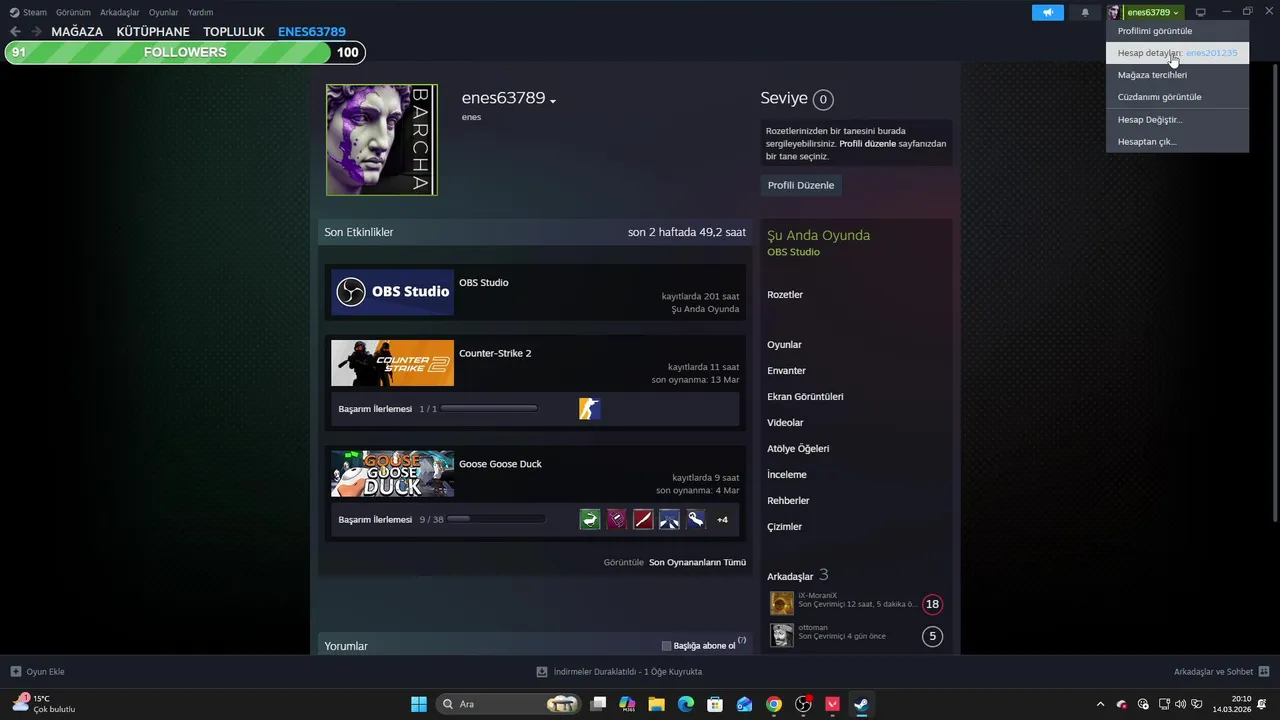Click the fourth Goose Goose Duck achievement icon
Viewport: 1280px width, 720px height.
[670, 519]
